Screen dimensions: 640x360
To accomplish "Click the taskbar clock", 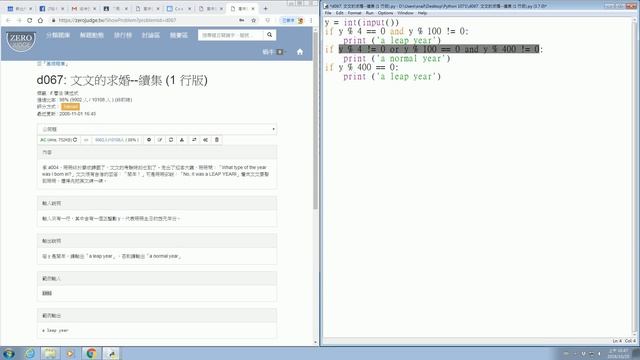I will [x=619, y=353].
